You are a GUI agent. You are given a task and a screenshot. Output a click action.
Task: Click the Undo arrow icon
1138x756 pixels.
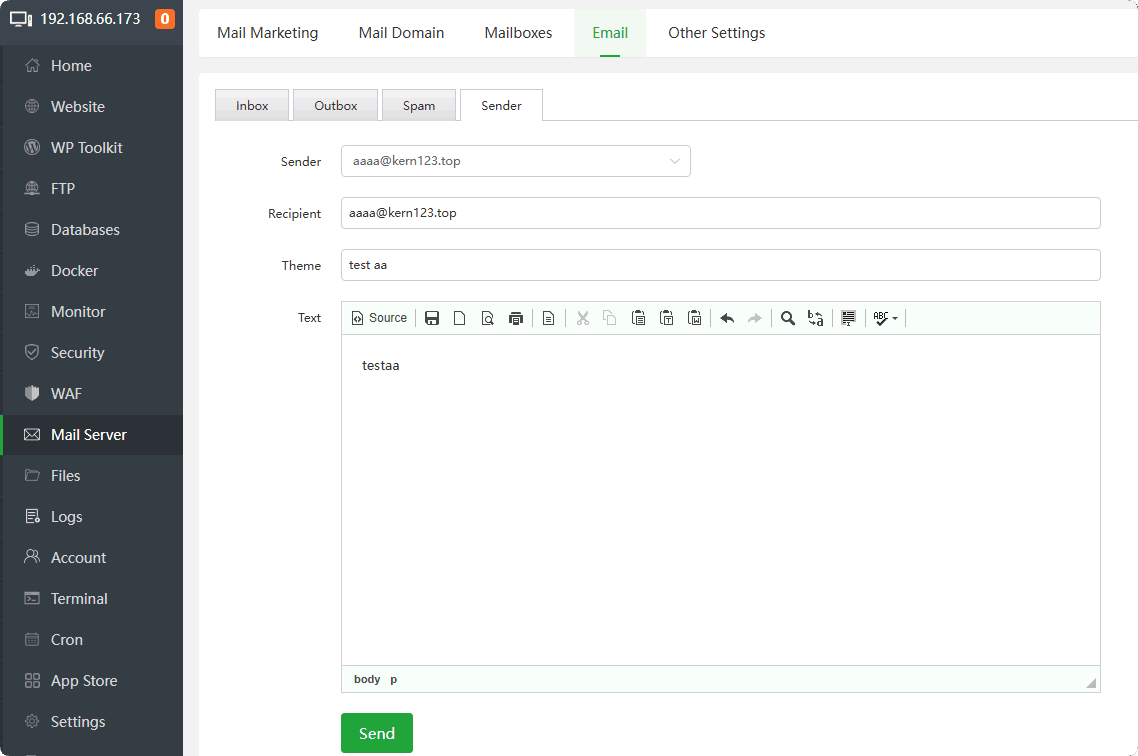tap(727, 318)
